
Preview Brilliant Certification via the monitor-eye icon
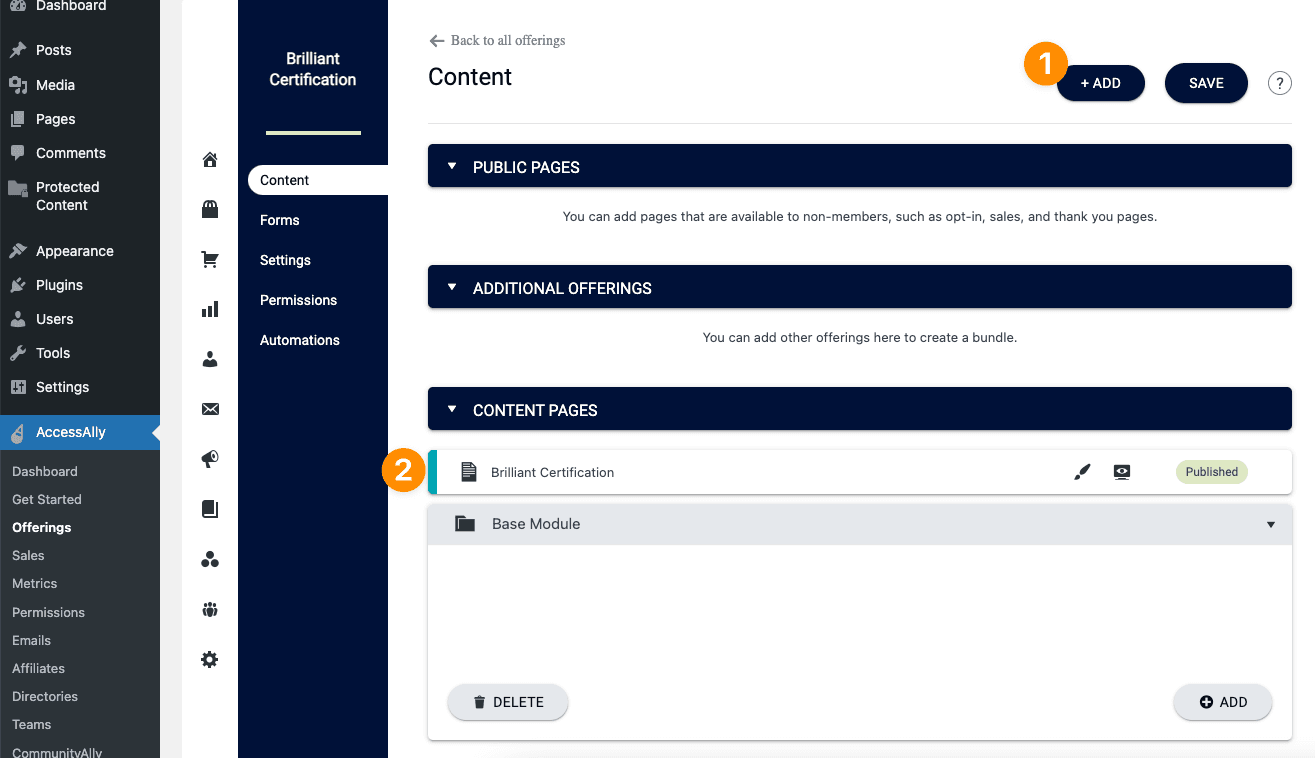pos(1121,471)
